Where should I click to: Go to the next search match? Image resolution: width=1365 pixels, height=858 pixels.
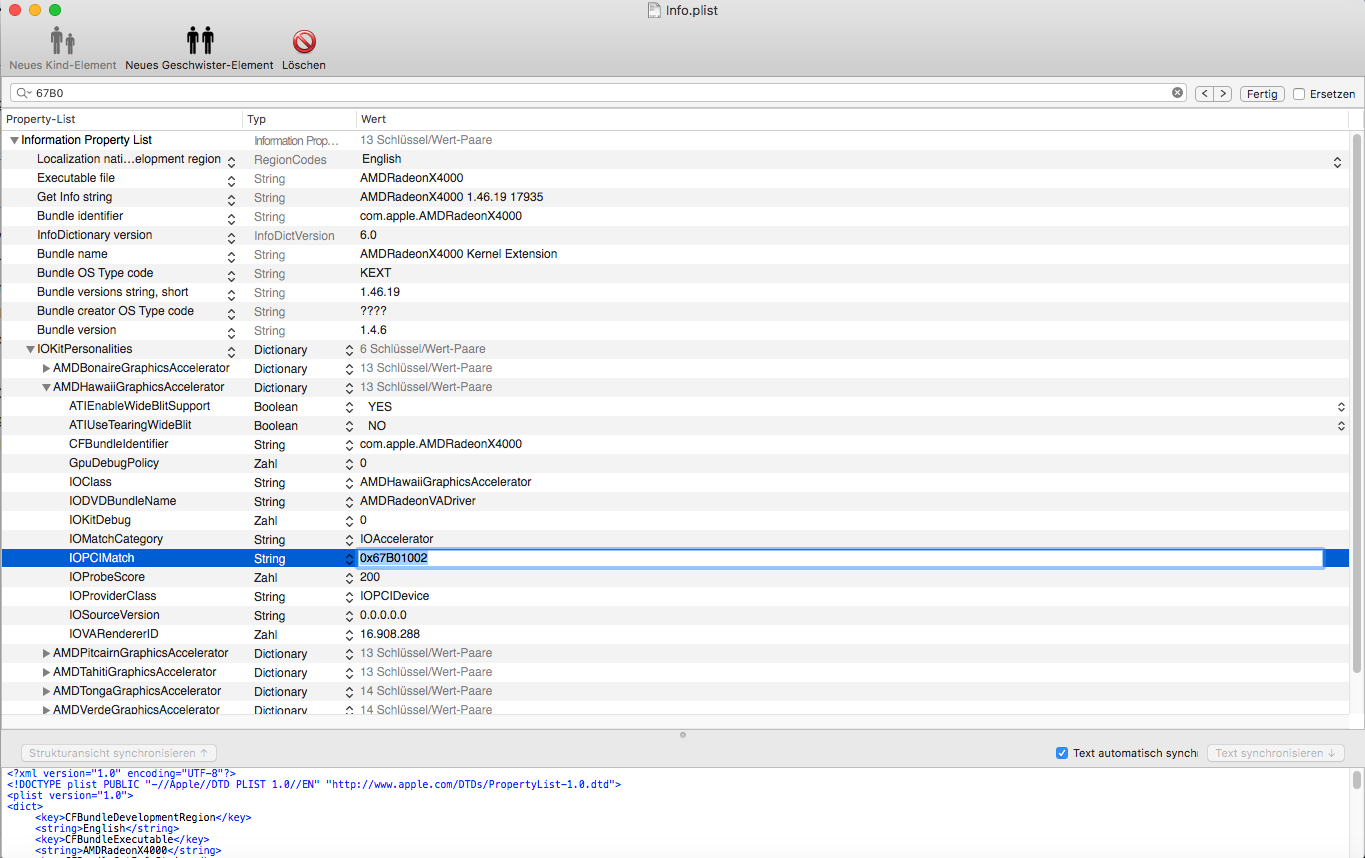[1222, 94]
